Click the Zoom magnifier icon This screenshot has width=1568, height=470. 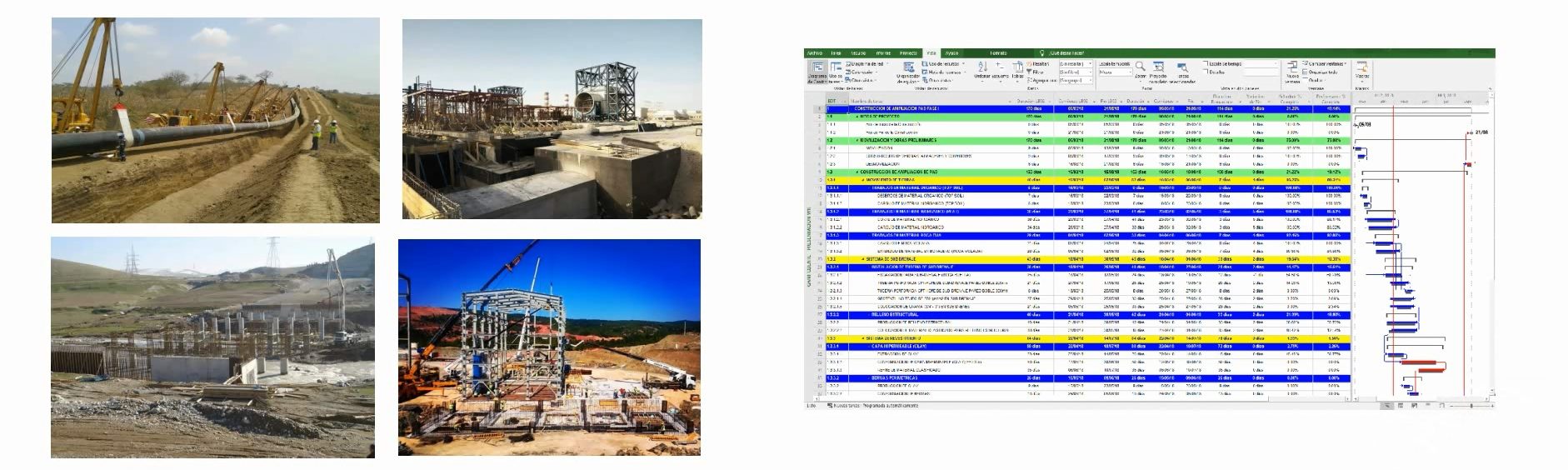1140,68
